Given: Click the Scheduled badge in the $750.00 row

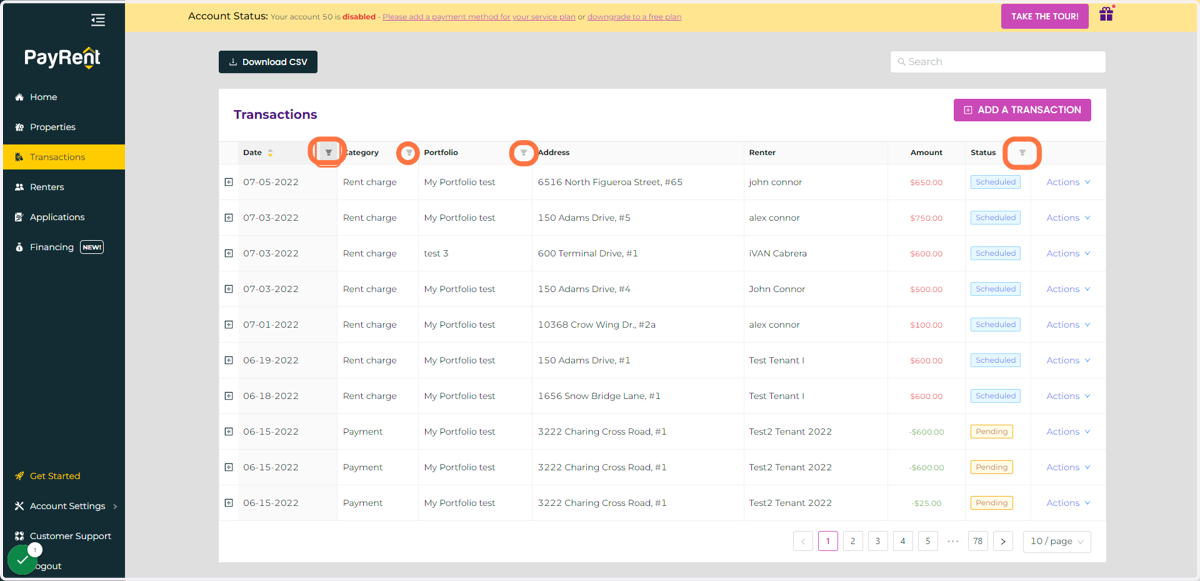Looking at the screenshot, I should click(996, 218).
